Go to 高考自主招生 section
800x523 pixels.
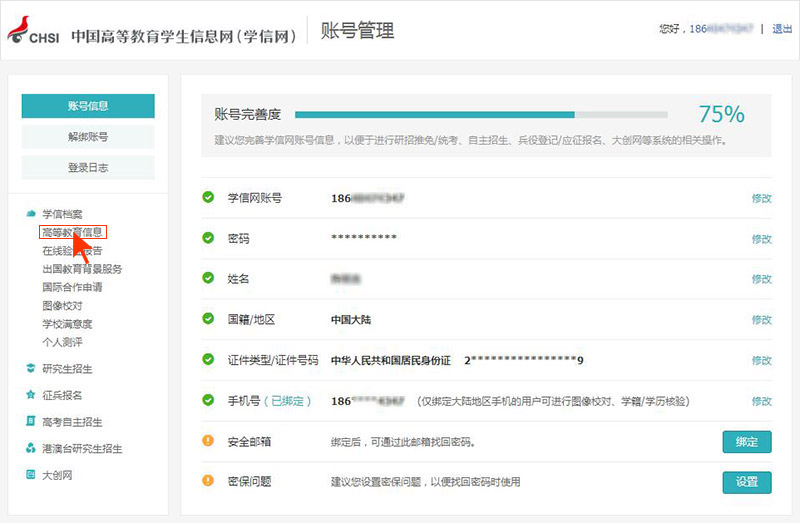click(x=72, y=422)
